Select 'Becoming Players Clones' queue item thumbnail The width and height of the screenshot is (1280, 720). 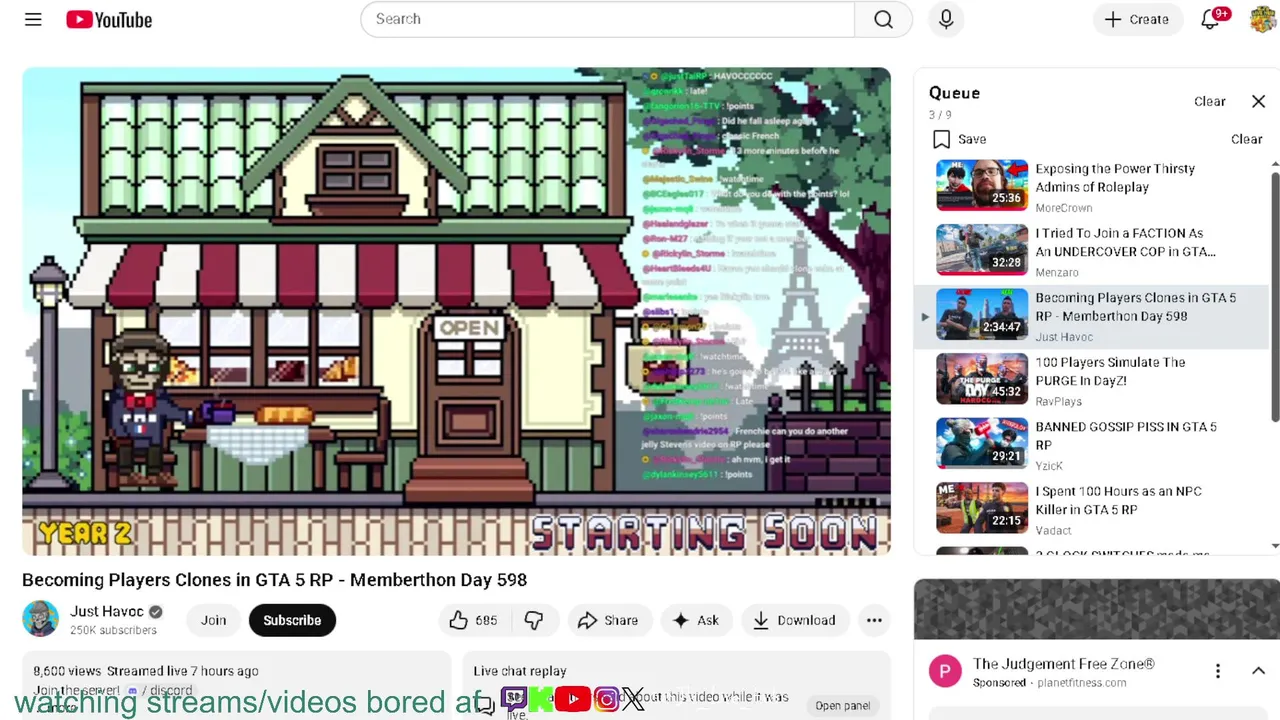pyautogui.click(x=981, y=314)
